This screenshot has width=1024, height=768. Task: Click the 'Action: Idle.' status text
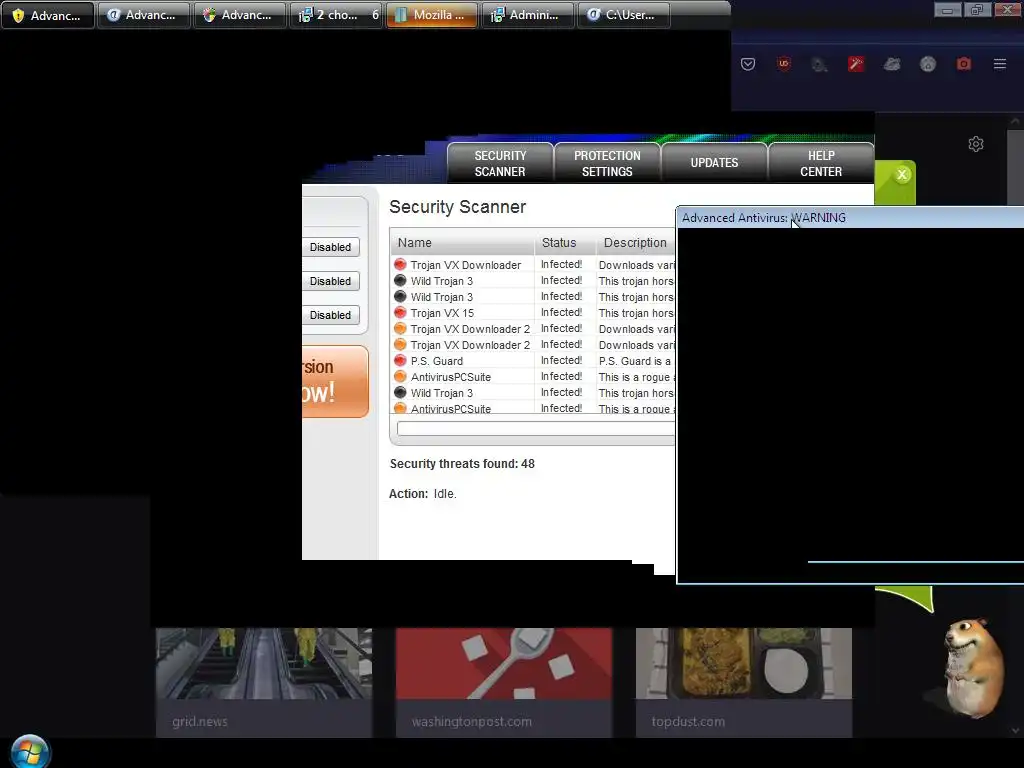coord(423,494)
